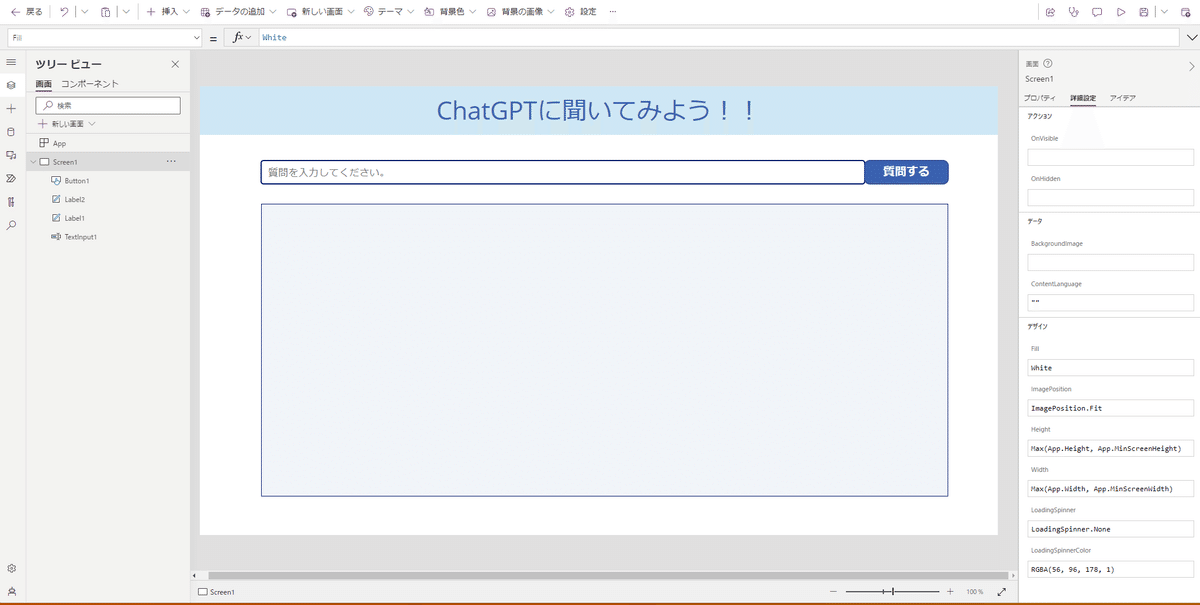The height and width of the screenshot is (605, 1200).
Task: Select the ChatGPT title label
Action: 598,111
